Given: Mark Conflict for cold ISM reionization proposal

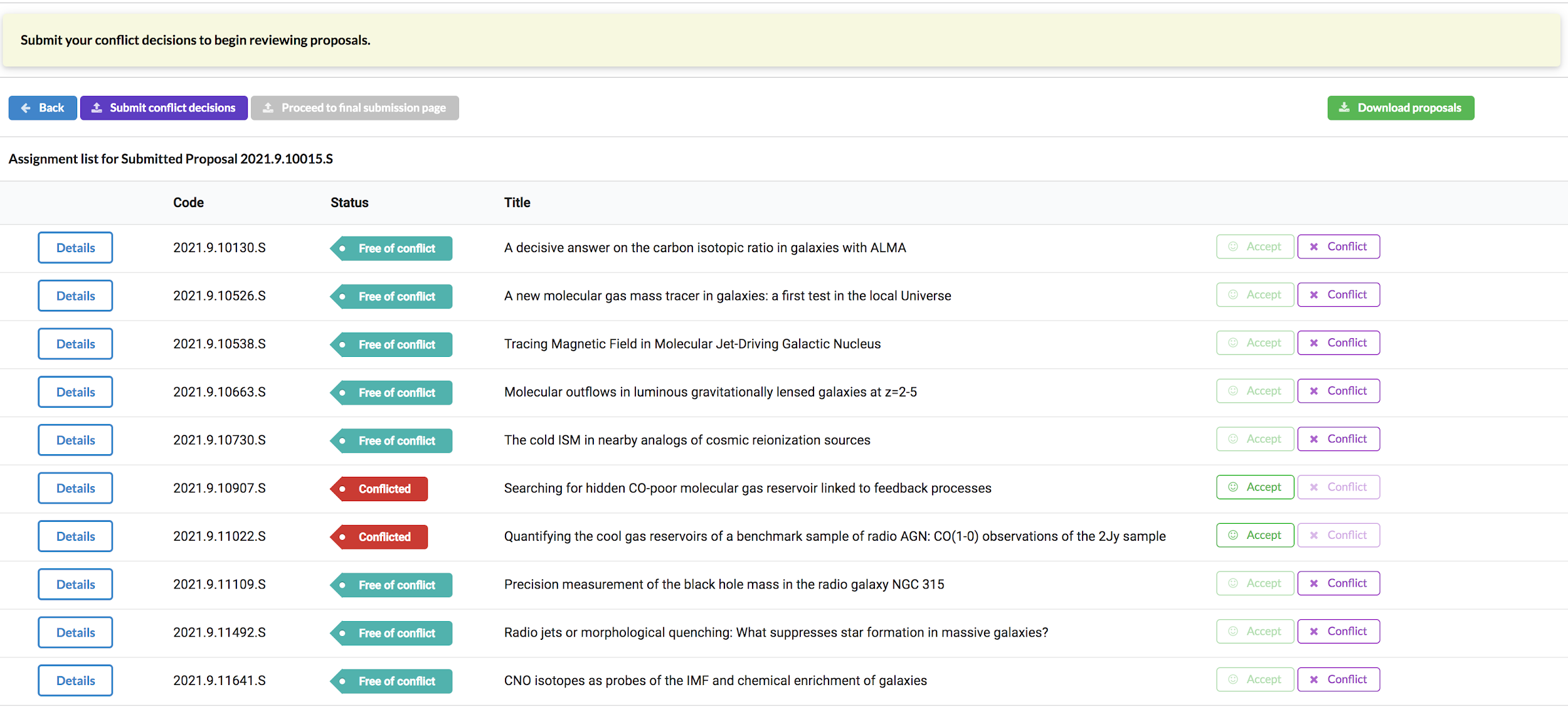Looking at the screenshot, I should coord(1338,439).
